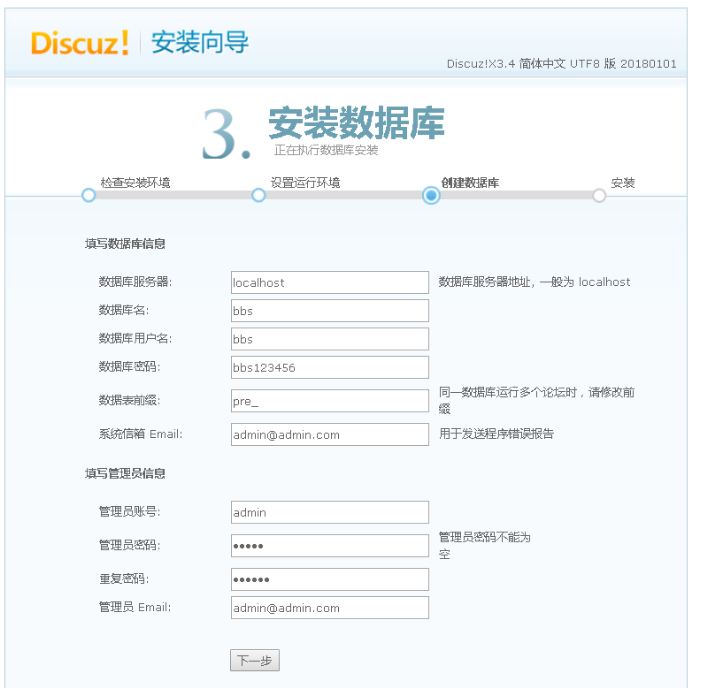Click the 数据库用户名: label
701x688 pixels.
pyautogui.click(x=135, y=338)
